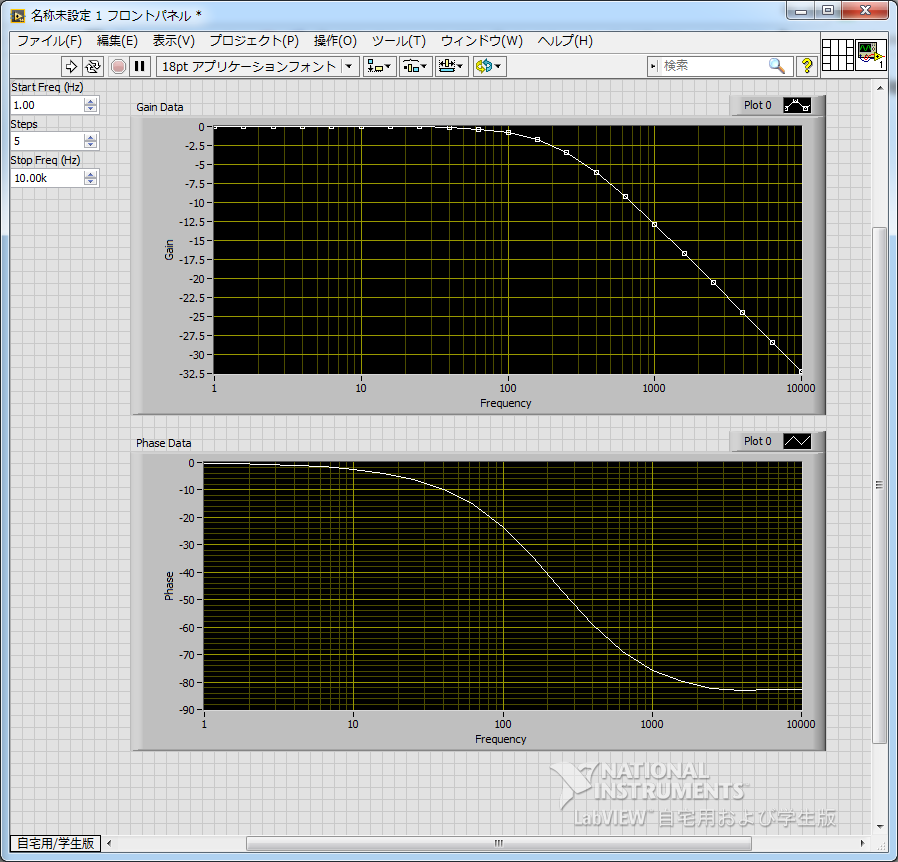
Task: Open the 18pt application font dropdown
Action: click(x=258, y=66)
